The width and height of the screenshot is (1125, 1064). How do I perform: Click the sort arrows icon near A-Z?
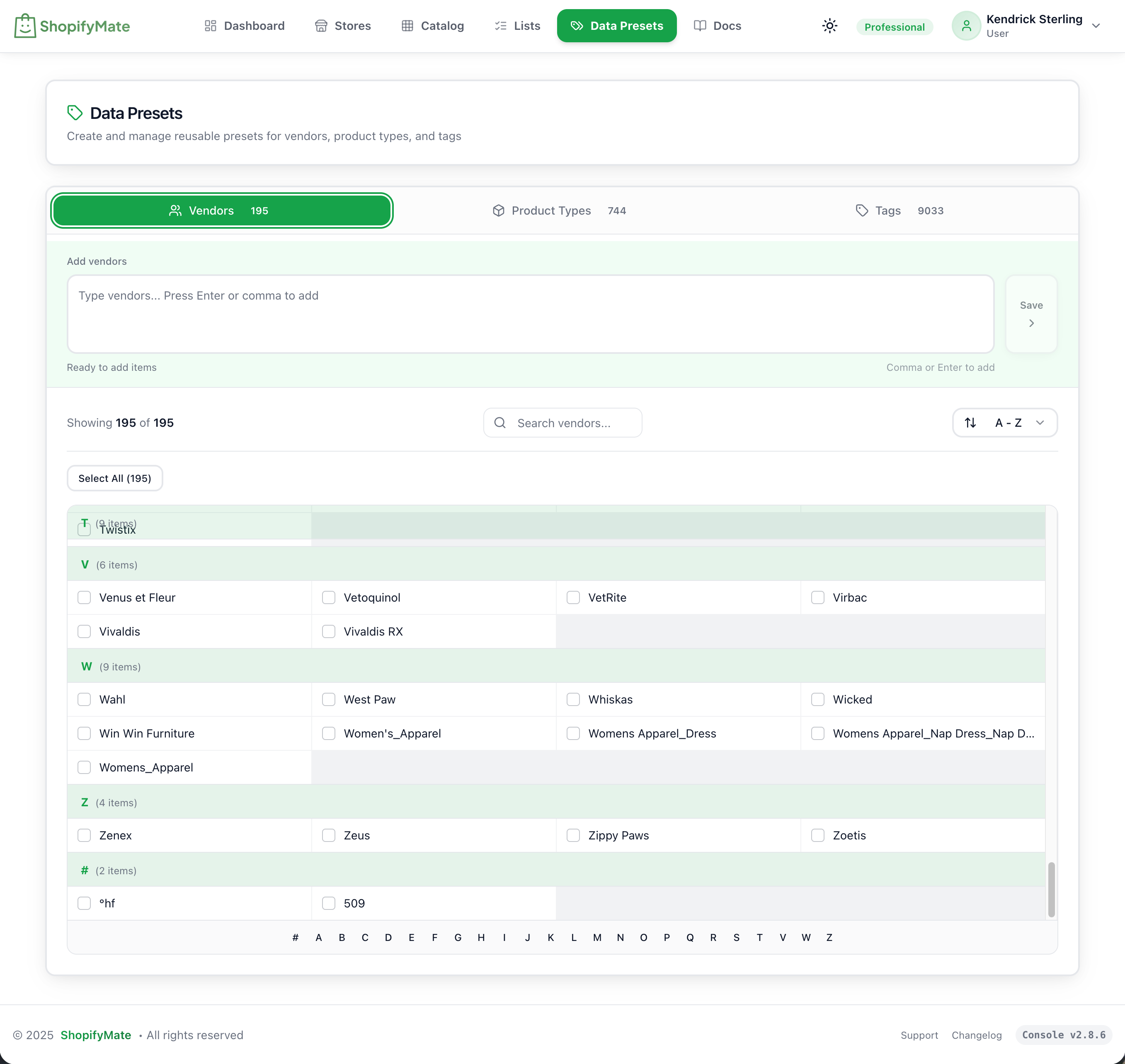tap(970, 423)
